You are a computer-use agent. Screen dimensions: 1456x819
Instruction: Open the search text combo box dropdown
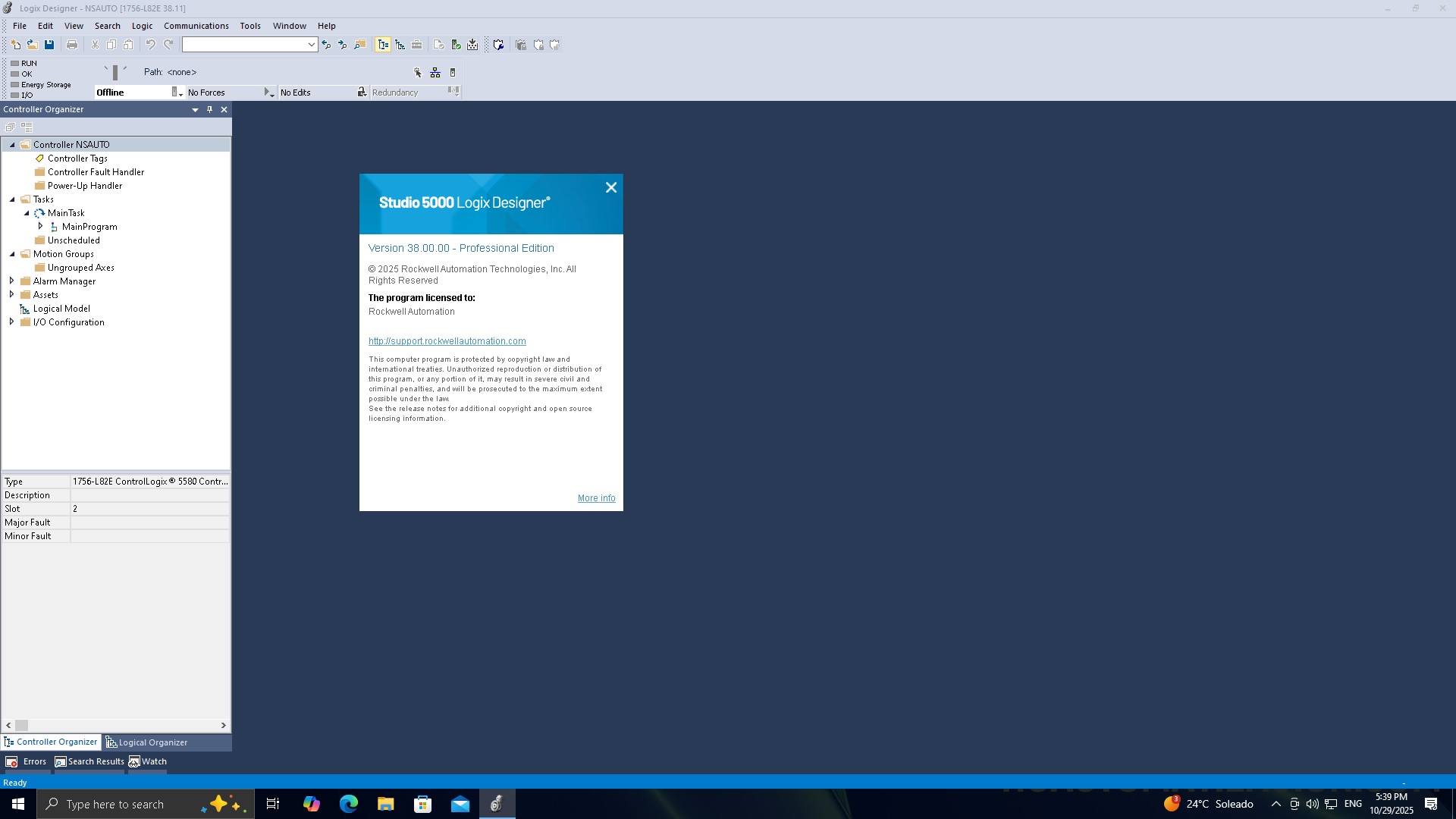(311, 45)
